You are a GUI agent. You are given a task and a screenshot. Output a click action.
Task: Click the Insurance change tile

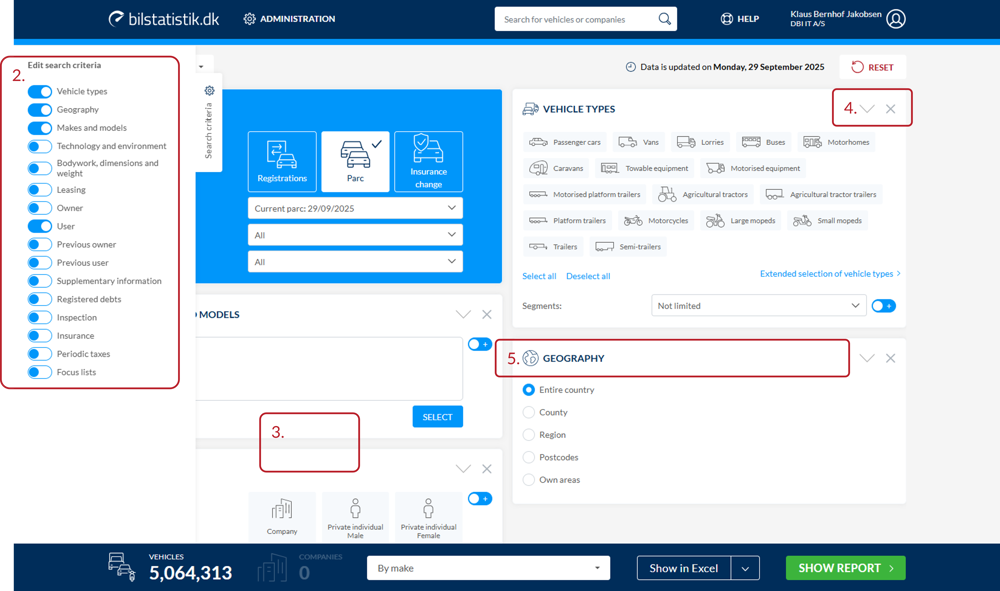pos(428,161)
